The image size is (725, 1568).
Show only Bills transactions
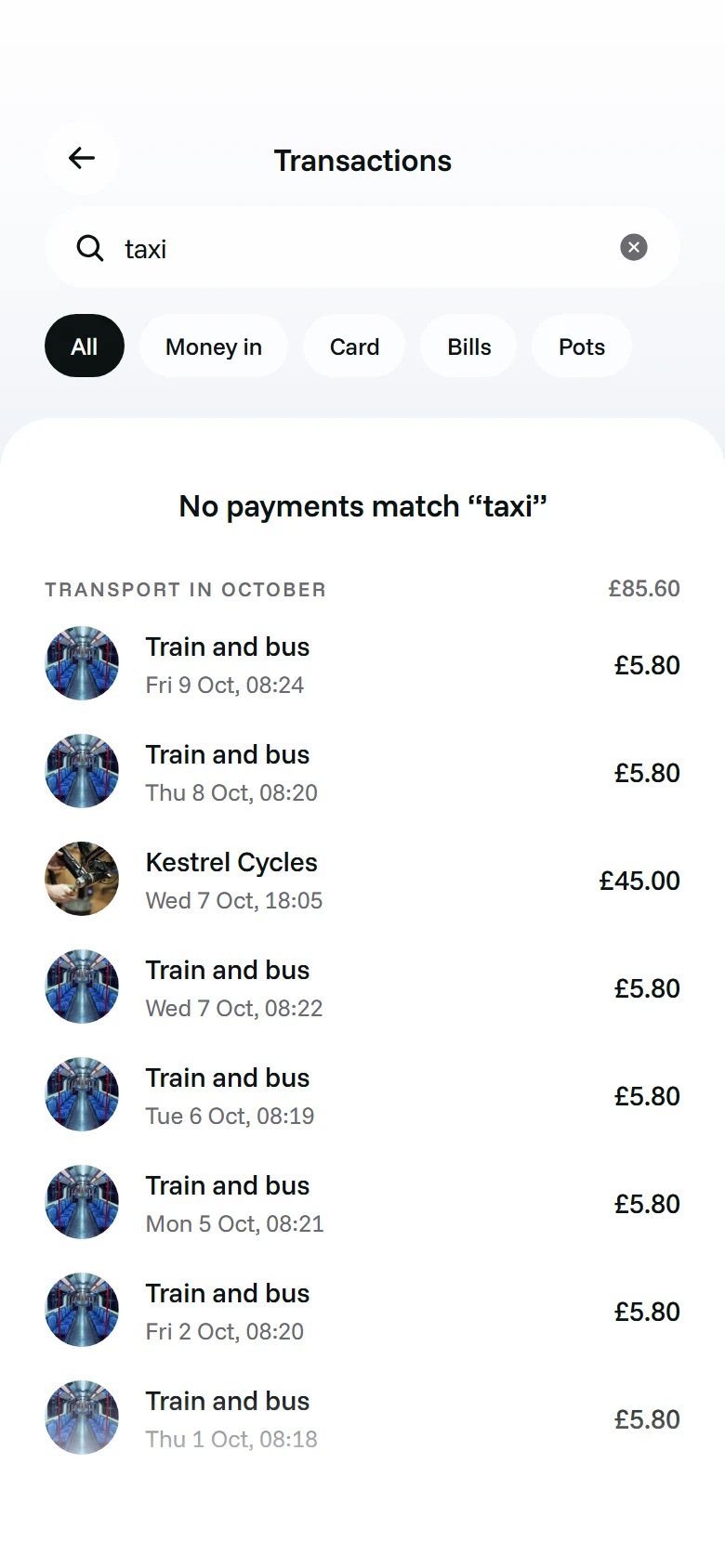(468, 346)
